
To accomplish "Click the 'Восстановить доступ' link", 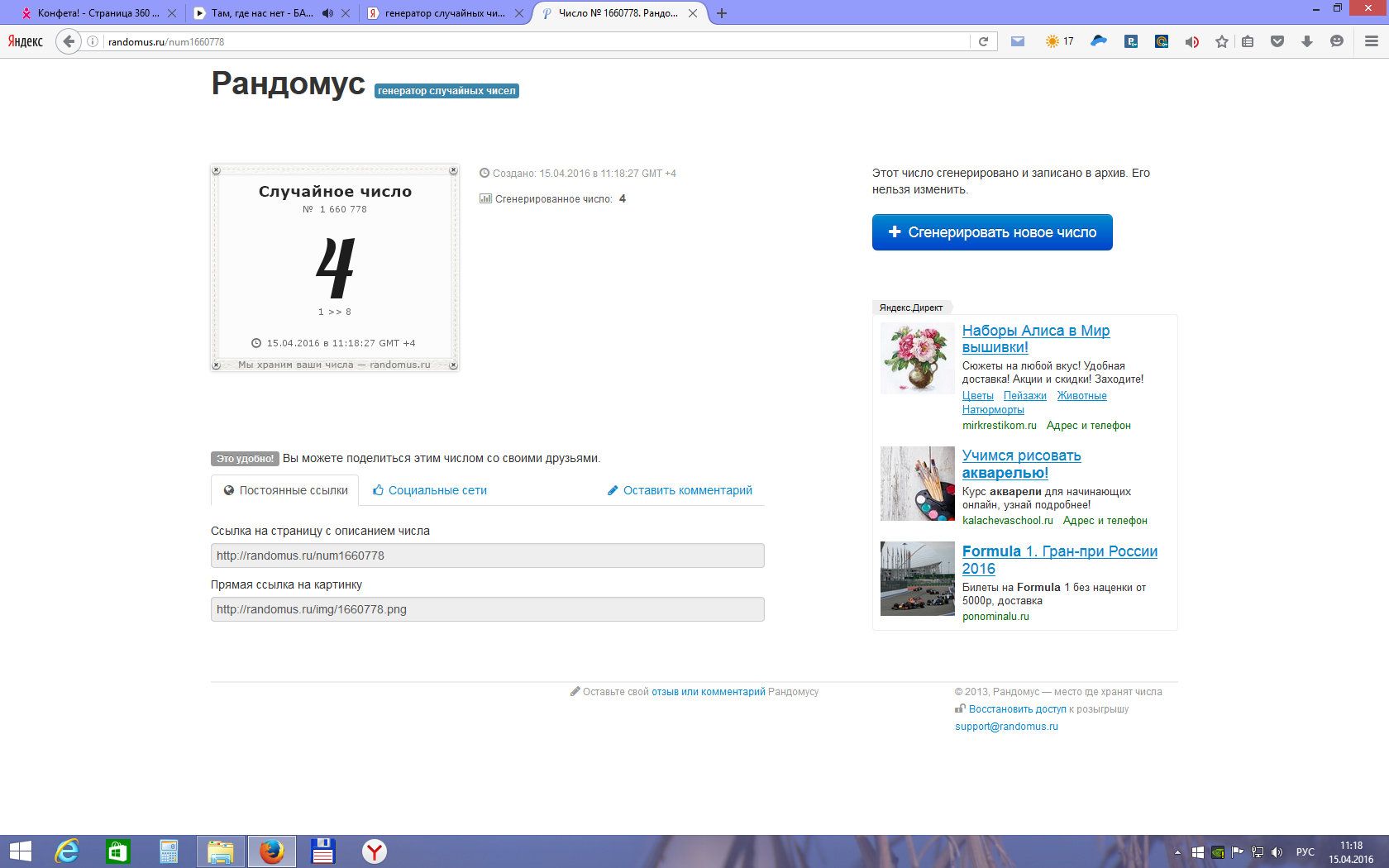I will pos(1017,709).
